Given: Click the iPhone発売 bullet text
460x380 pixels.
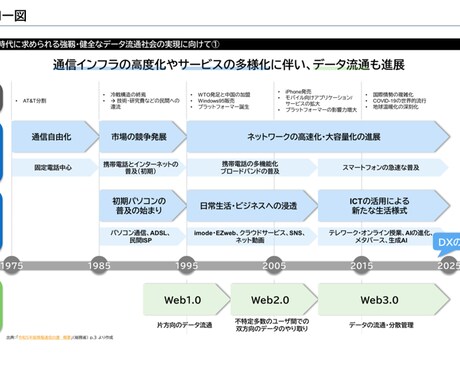Looking at the screenshot, I should pyautogui.click(x=298, y=91).
